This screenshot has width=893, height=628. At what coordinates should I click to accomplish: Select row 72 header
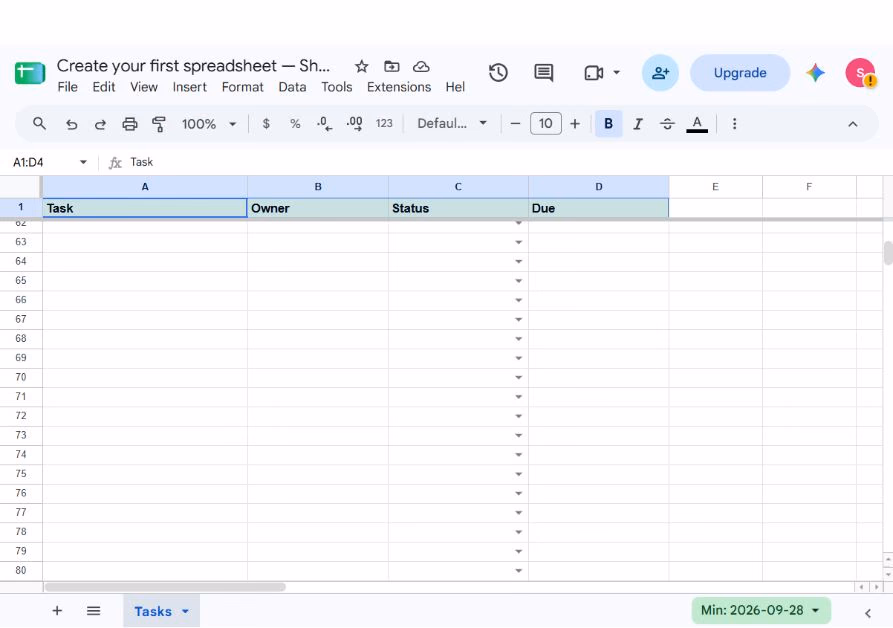21,416
